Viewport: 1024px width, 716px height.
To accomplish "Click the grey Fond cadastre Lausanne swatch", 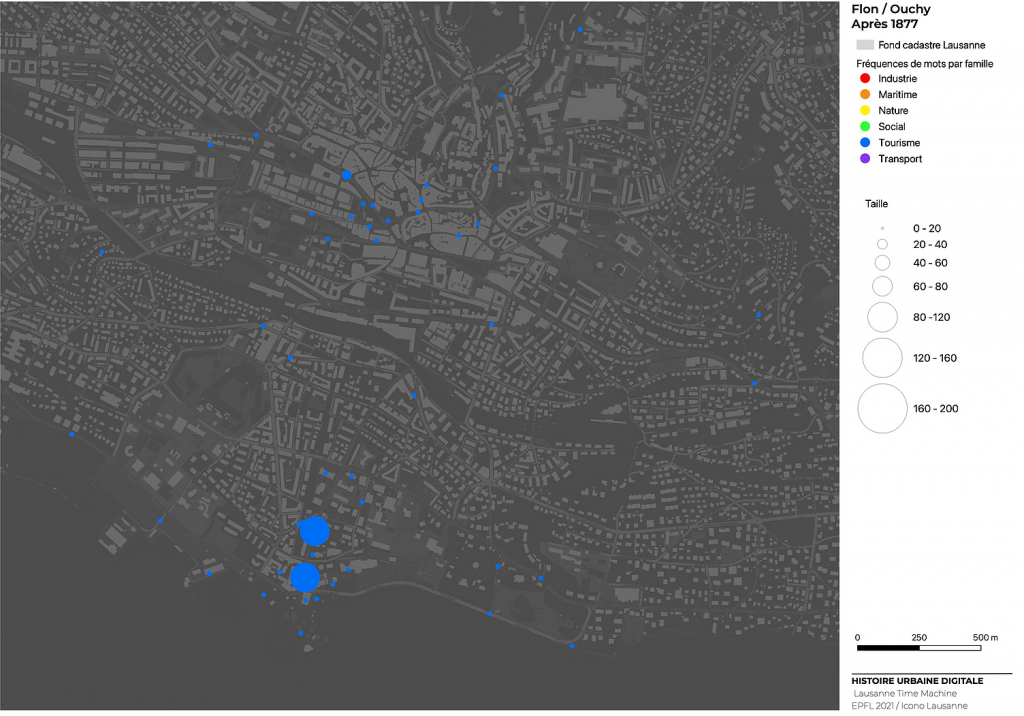I will (865, 45).
